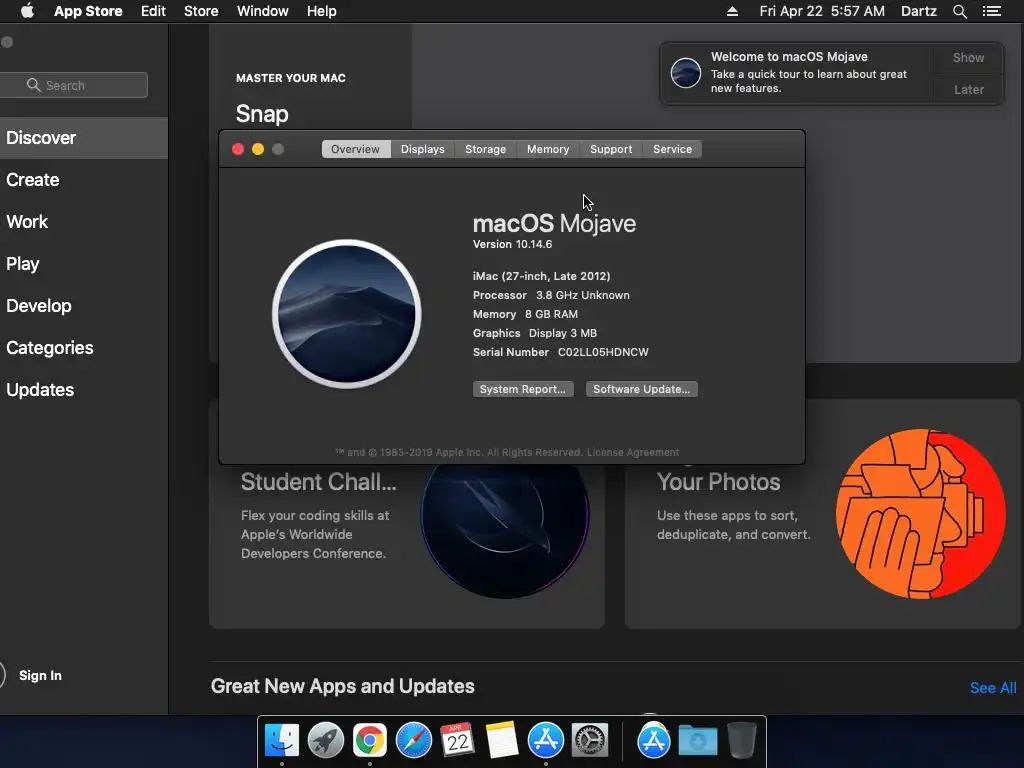Click the App Store icon left of System Preferences

click(546, 740)
